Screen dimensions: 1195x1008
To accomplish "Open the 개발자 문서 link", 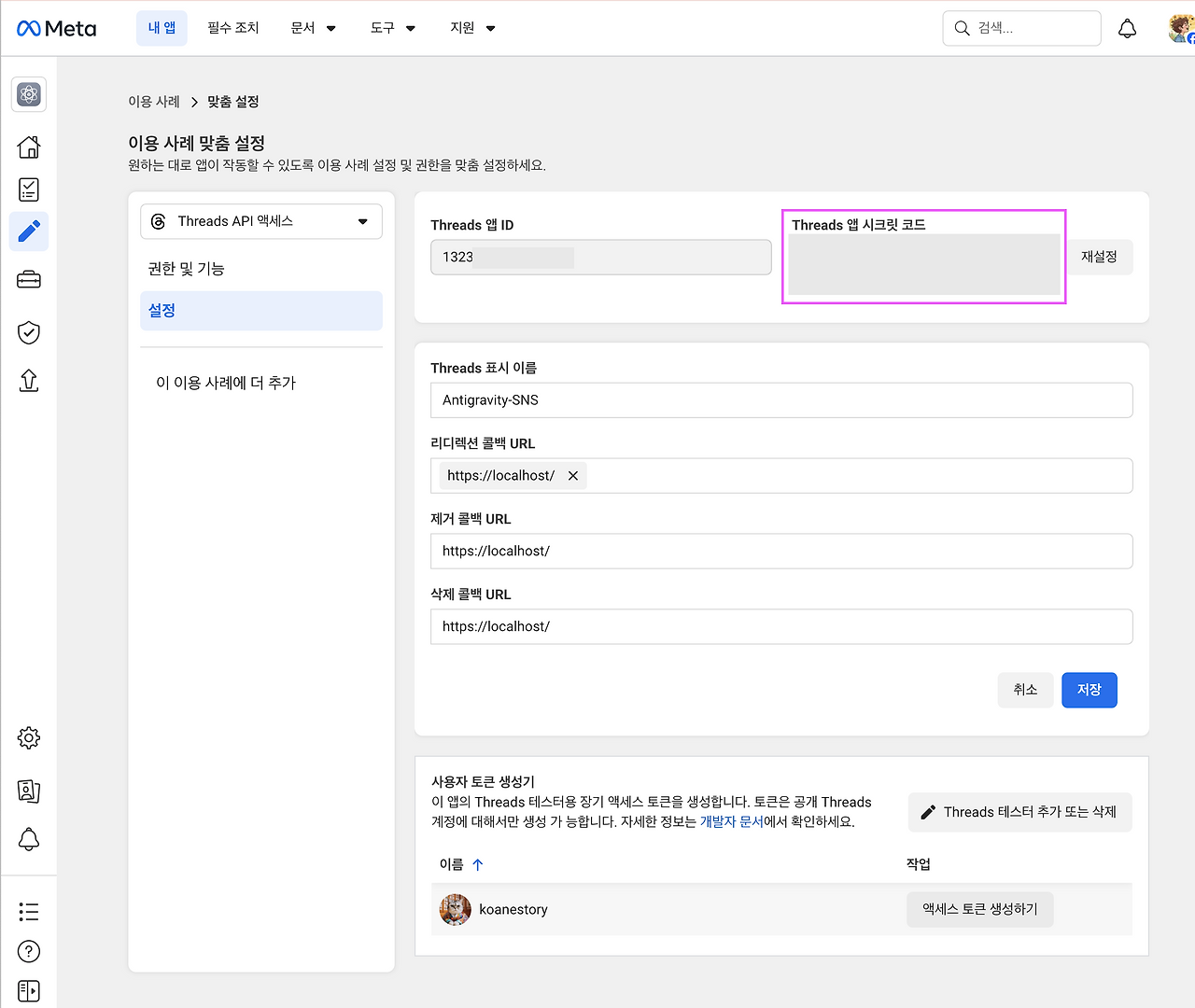I will (732, 822).
